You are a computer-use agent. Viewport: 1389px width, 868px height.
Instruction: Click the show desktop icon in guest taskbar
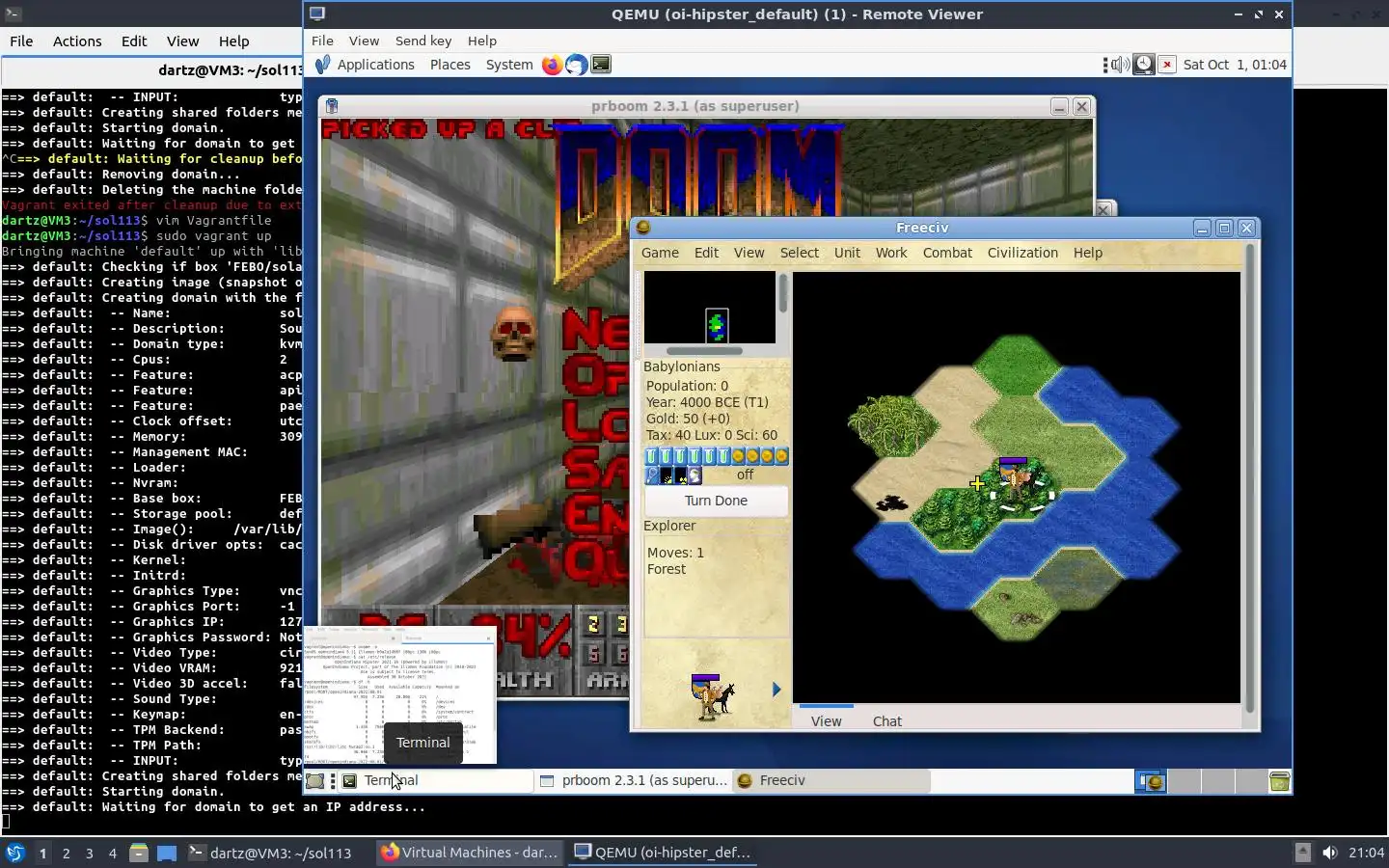click(315, 781)
